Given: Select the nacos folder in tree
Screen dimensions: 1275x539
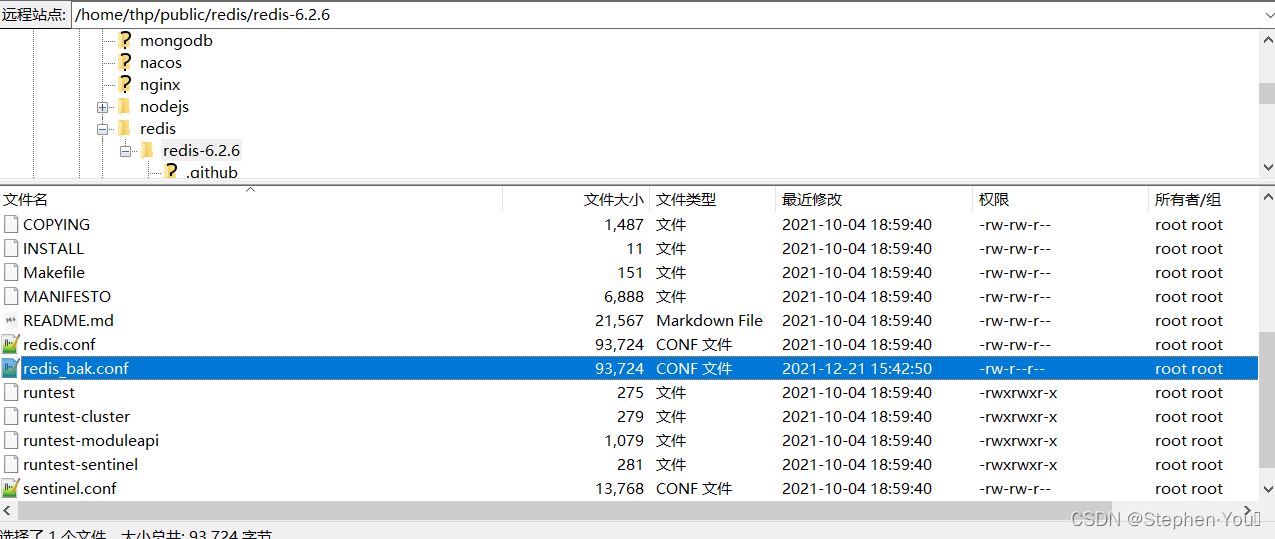Looking at the screenshot, I should tap(160, 63).
